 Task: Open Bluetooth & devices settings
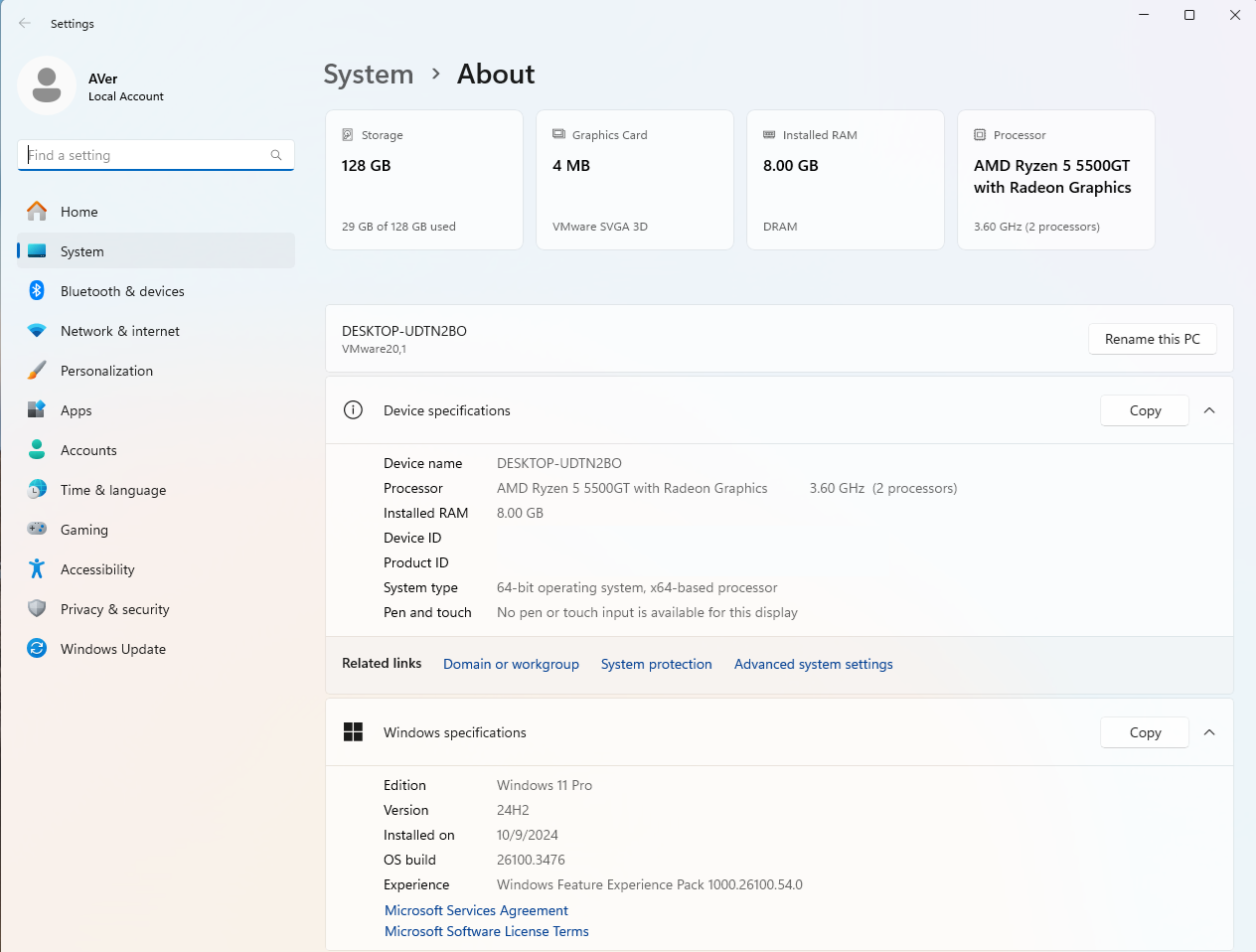point(156,291)
